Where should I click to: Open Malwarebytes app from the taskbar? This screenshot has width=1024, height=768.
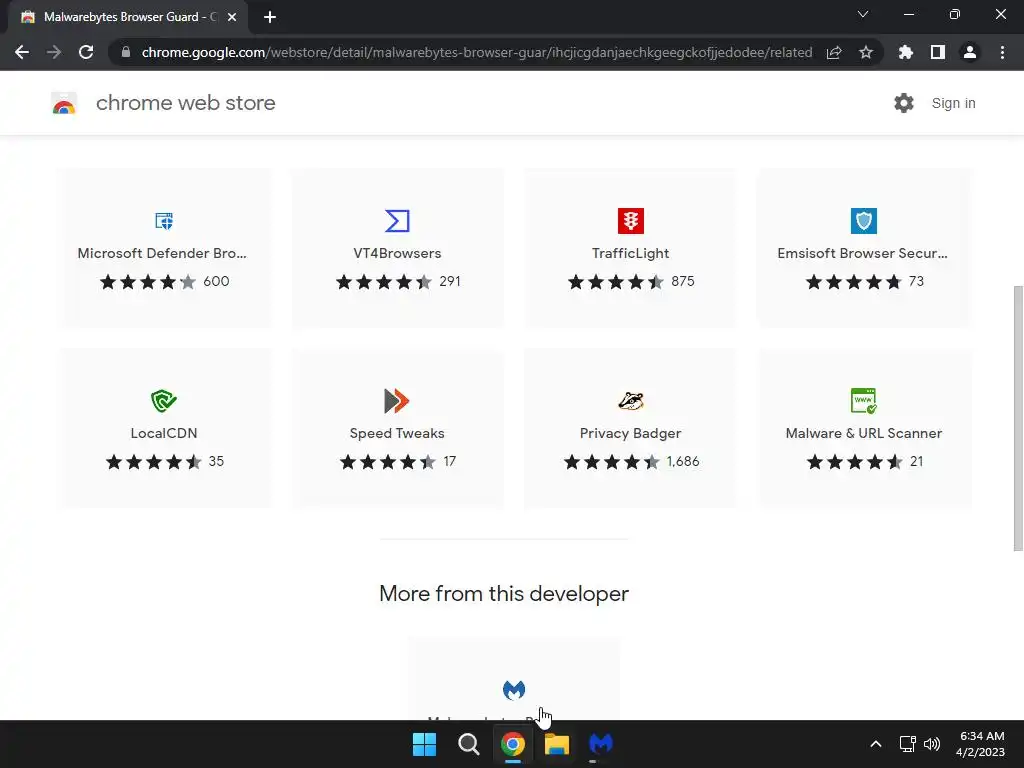(x=601, y=744)
